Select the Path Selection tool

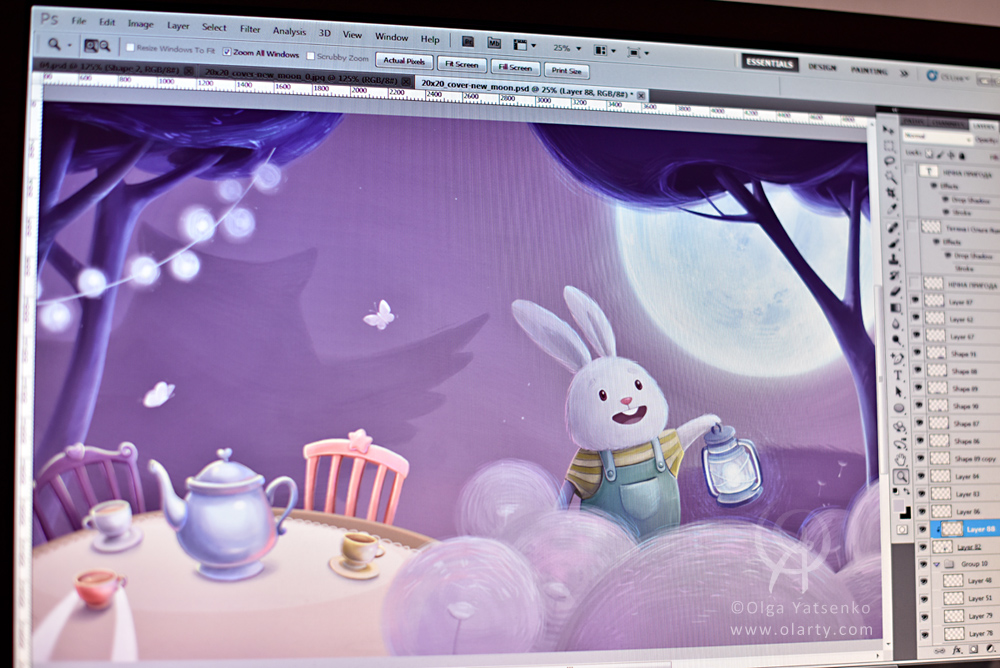click(x=899, y=391)
